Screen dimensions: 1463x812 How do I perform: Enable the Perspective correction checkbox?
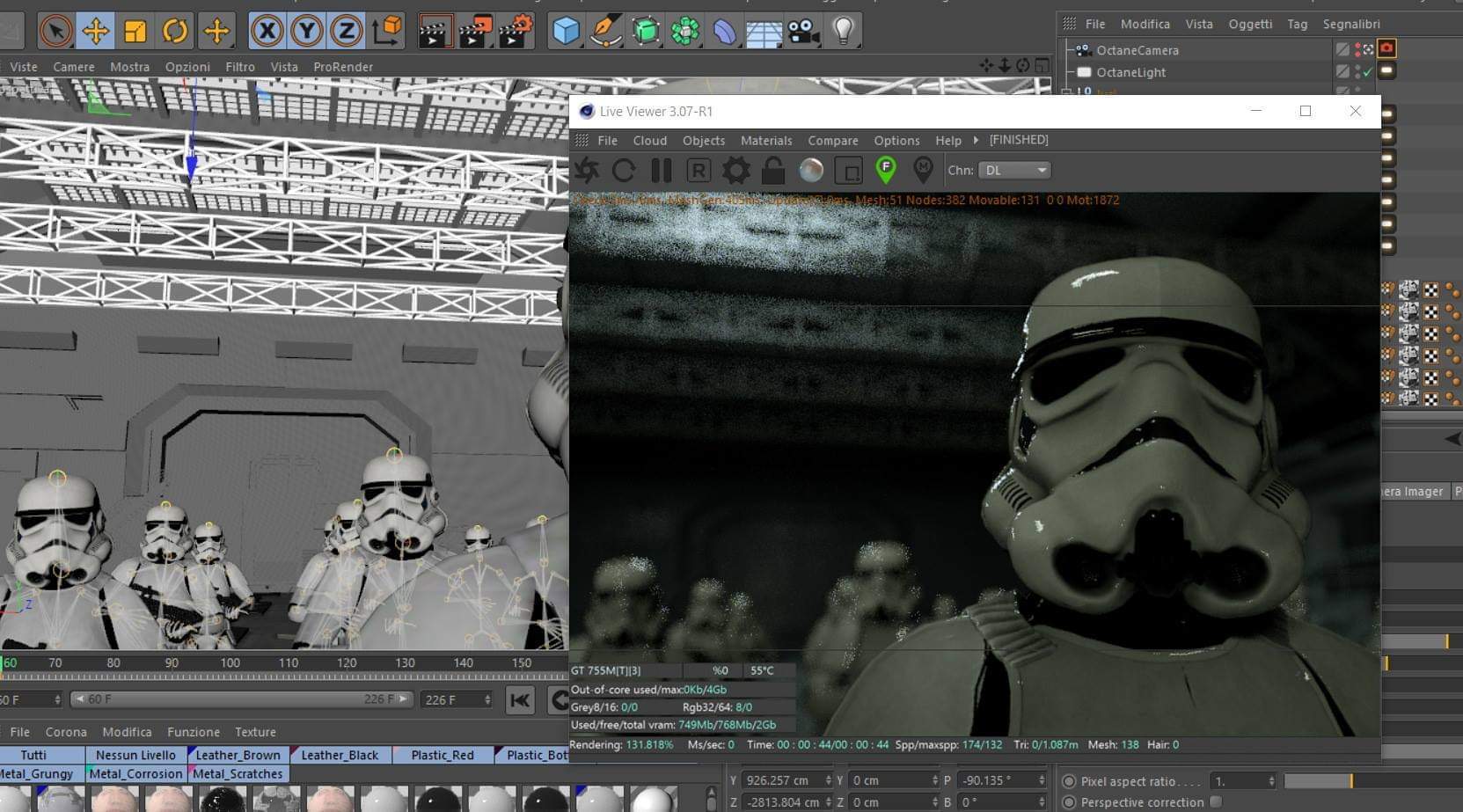coord(1215,801)
